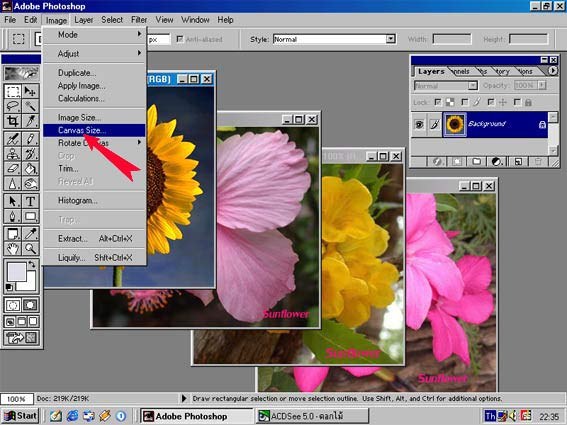Choose Histogram from the Image menu
The width and height of the screenshot is (567, 425).
point(94,200)
